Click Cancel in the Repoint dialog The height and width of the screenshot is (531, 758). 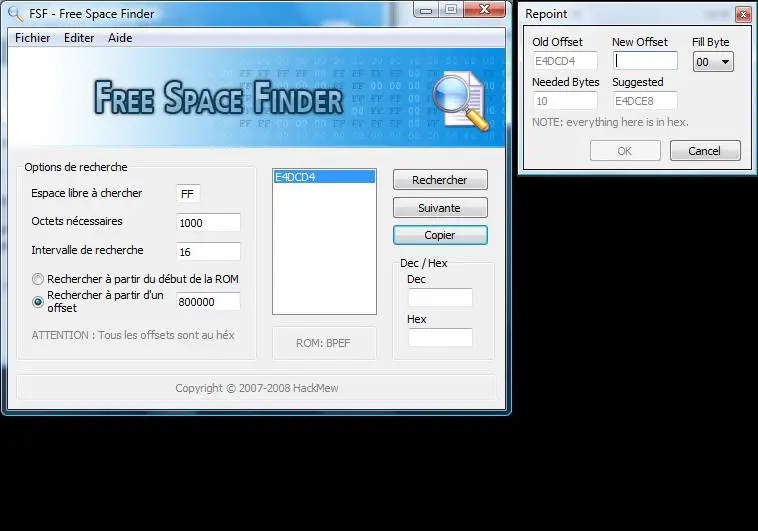705,151
